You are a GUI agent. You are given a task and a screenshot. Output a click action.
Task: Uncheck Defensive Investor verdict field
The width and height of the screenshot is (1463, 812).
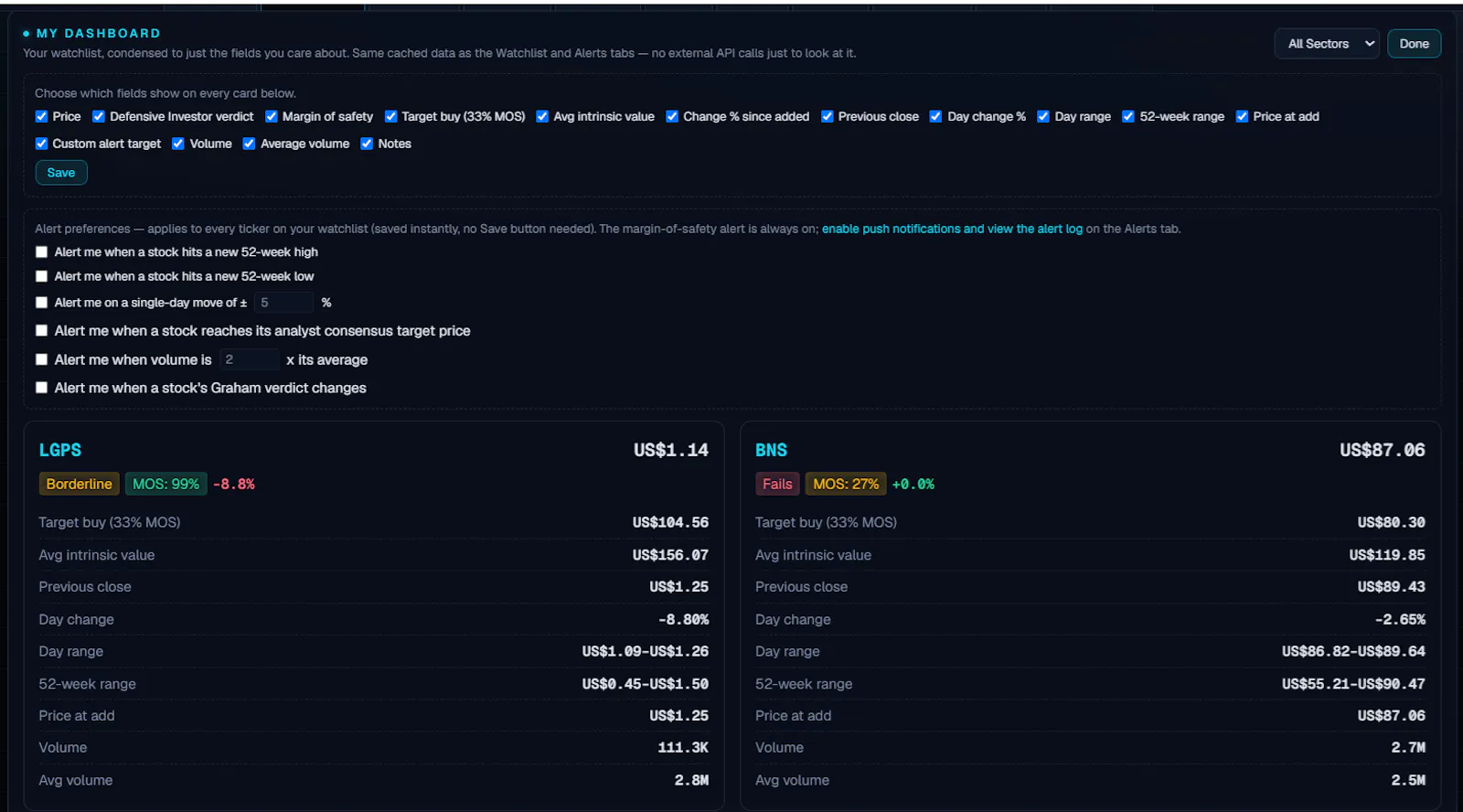tap(99, 116)
